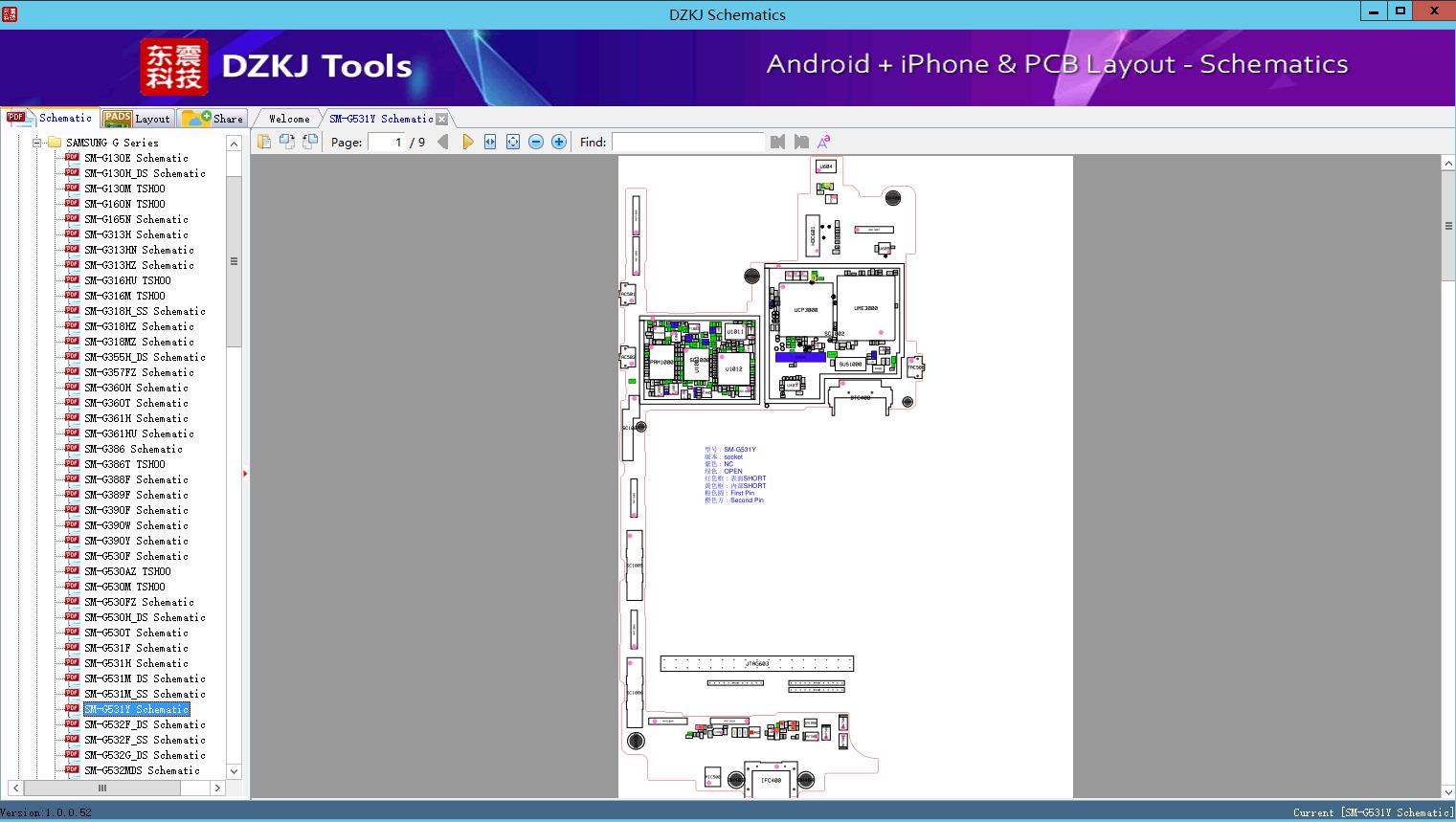Click the DZKJ app icon in title bar

[10, 14]
